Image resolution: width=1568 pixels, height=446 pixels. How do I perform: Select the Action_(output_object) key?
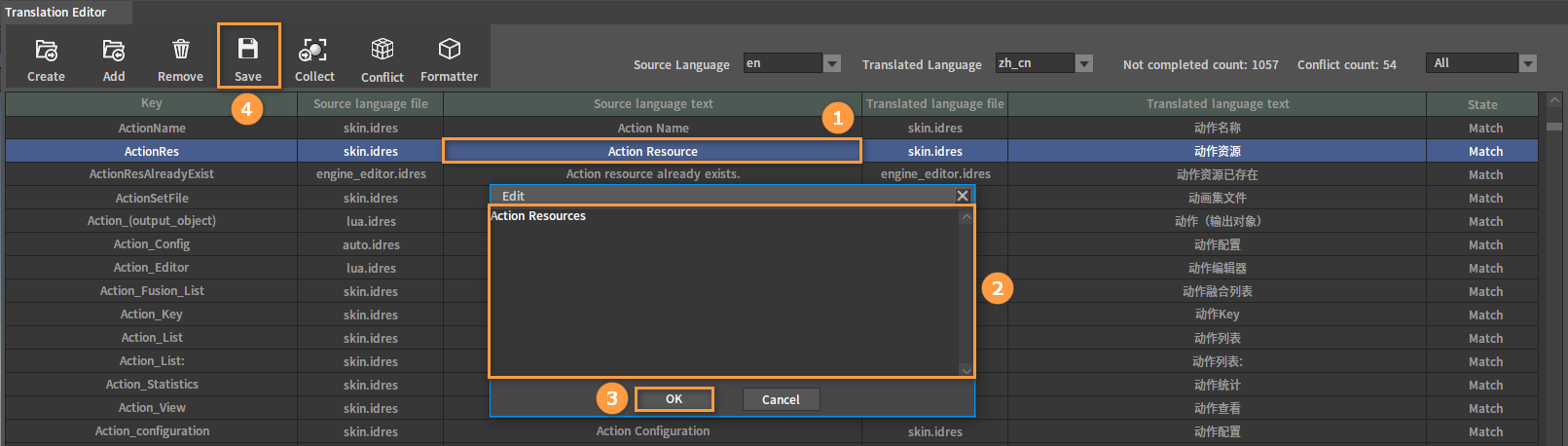(x=152, y=221)
